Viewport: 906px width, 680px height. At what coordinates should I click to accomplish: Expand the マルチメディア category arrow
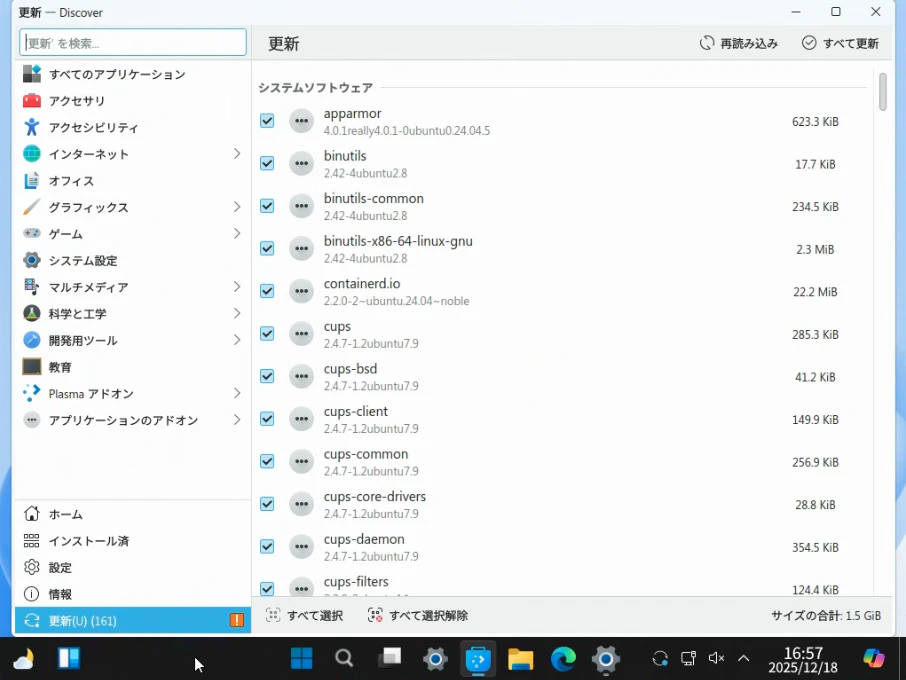[237, 287]
